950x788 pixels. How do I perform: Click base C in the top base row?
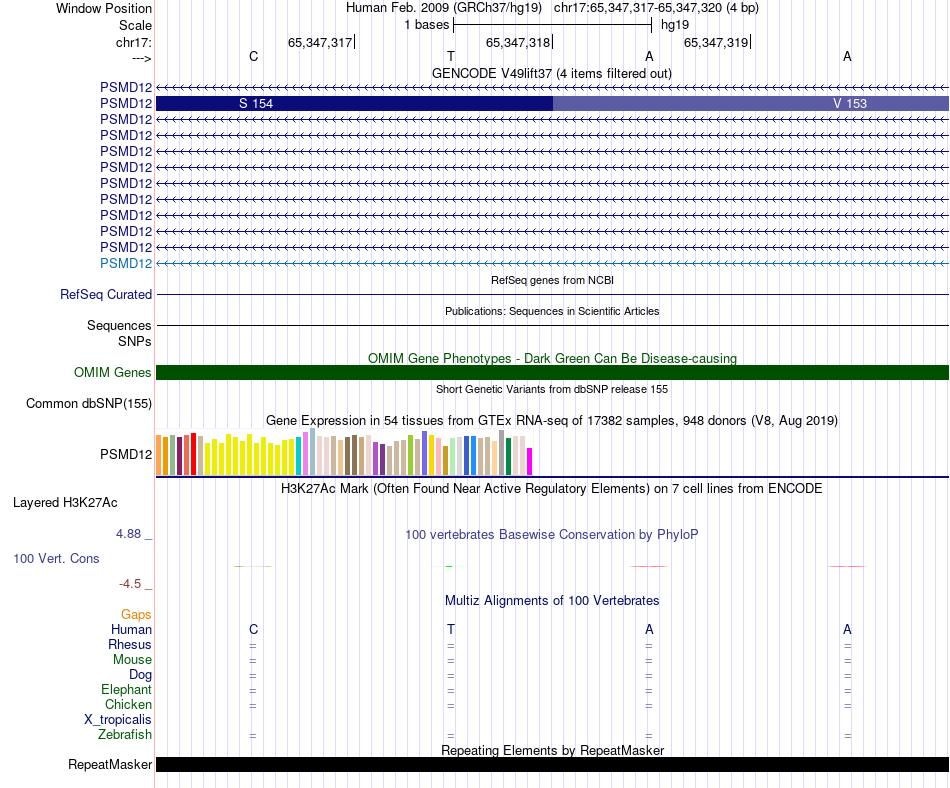pyautogui.click(x=254, y=56)
